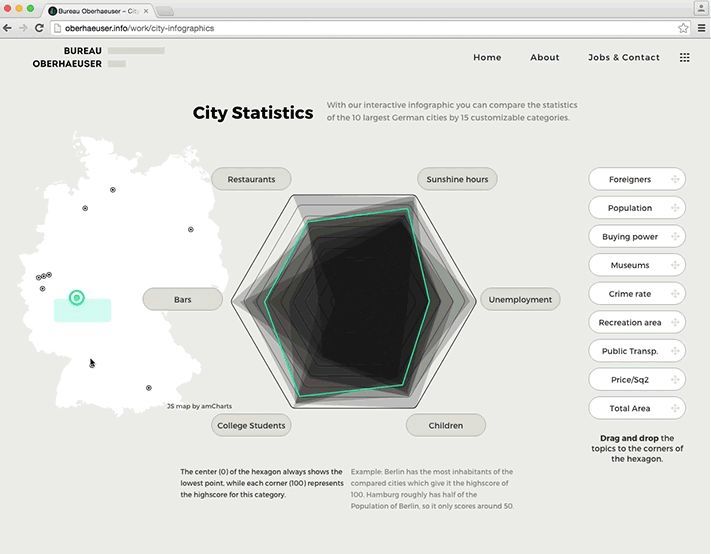Click the College Students category pill
Screen dimensions: 711x554
251,425
